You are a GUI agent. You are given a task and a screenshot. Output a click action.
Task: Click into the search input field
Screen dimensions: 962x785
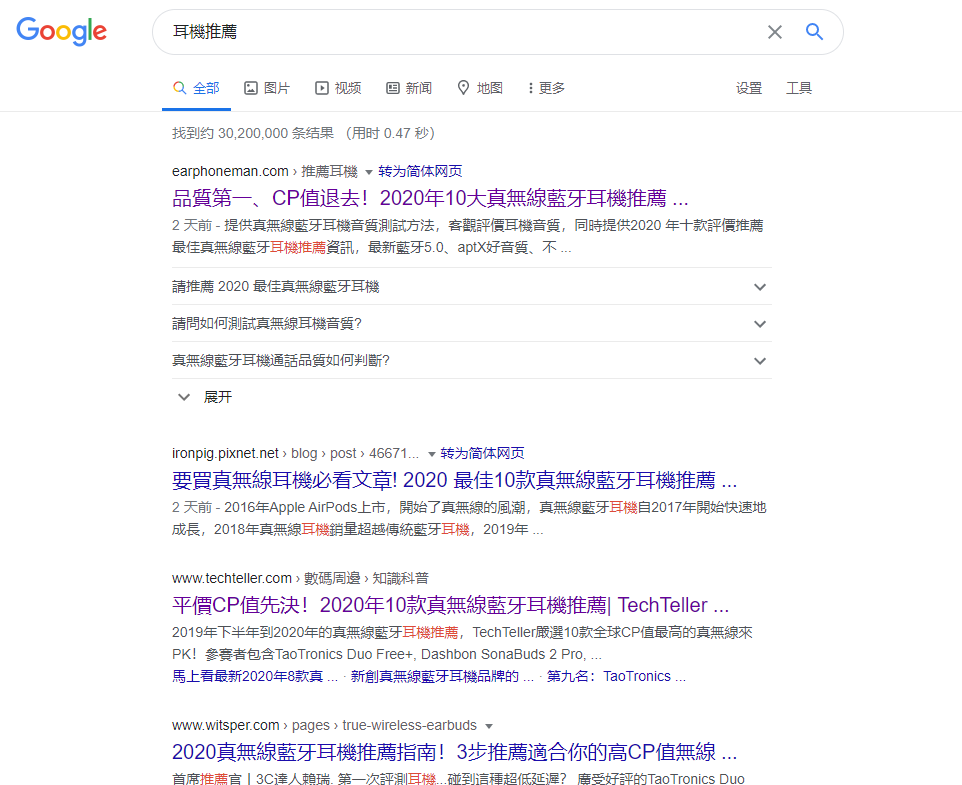(450, 32)
